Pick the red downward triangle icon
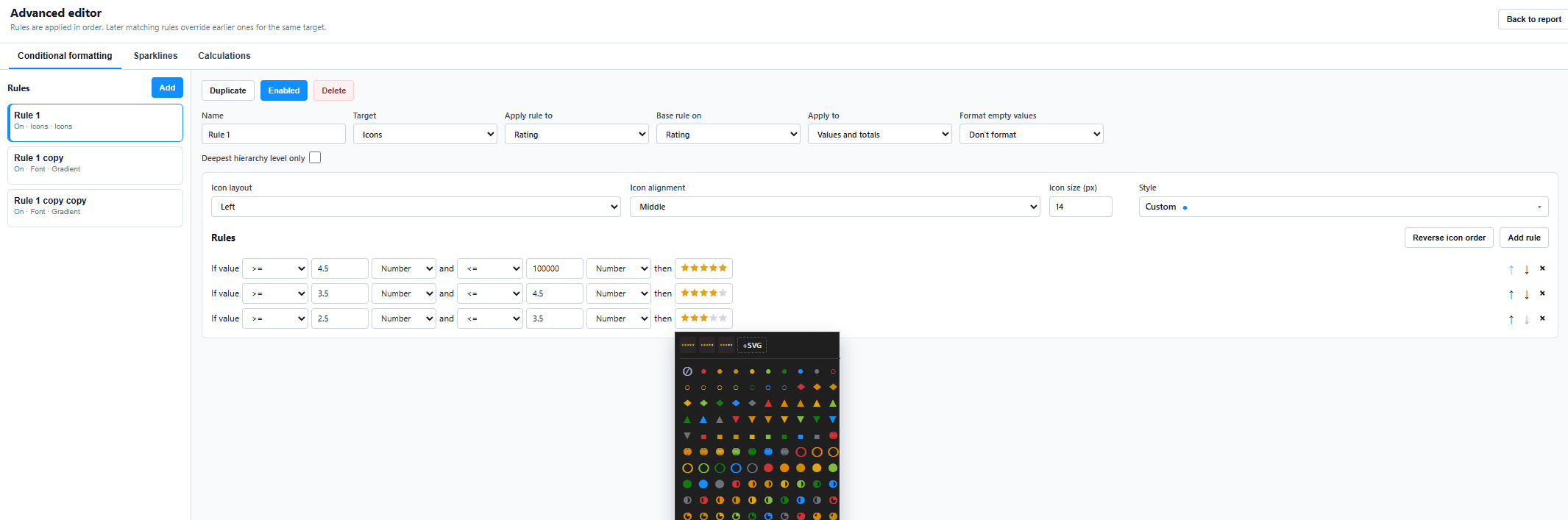Viewport: 1568px width, 520px height. [736, 419]
